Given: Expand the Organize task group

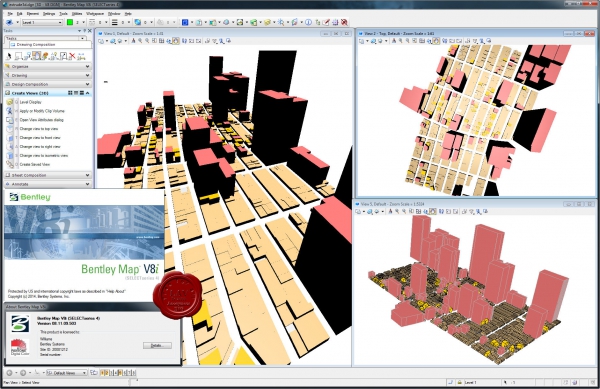Looking at the screenshot, I should click(x=48, y=67).
